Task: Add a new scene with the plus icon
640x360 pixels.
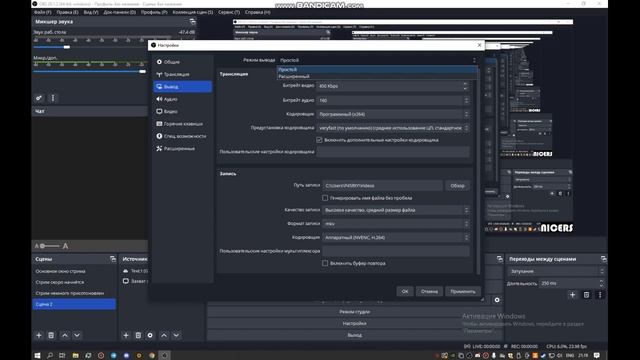Action: [39, 335]
